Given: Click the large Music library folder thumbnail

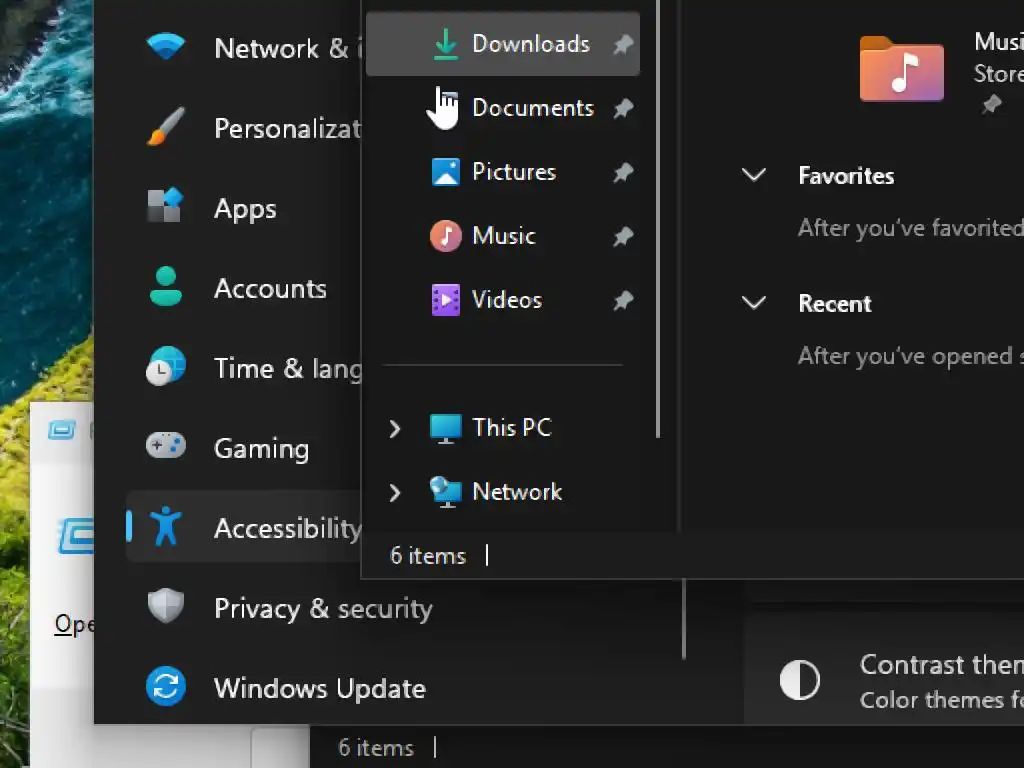Looking at the screenshot, I should tap(901, 69).
